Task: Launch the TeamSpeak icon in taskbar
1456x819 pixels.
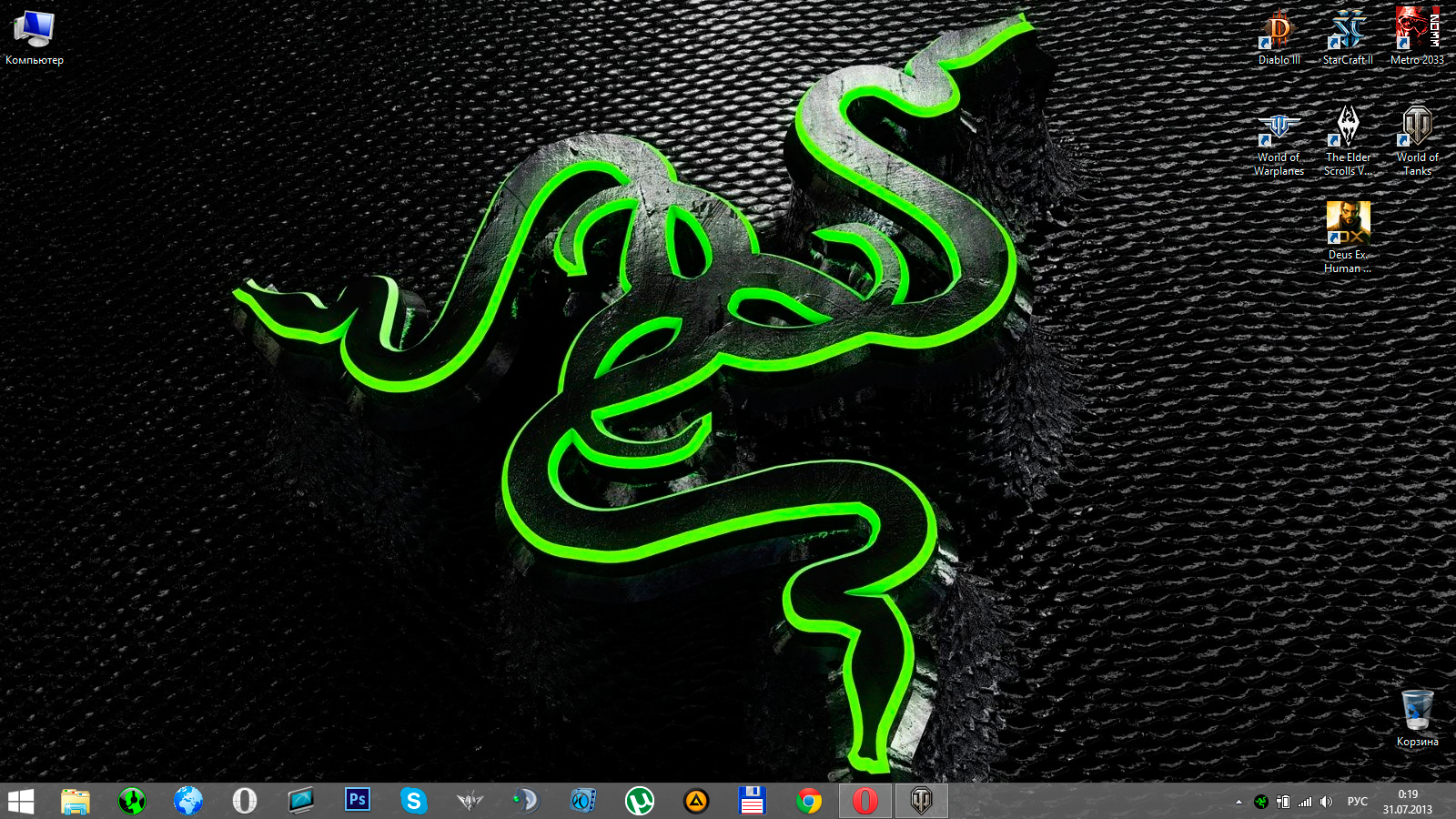Action: 526,802
